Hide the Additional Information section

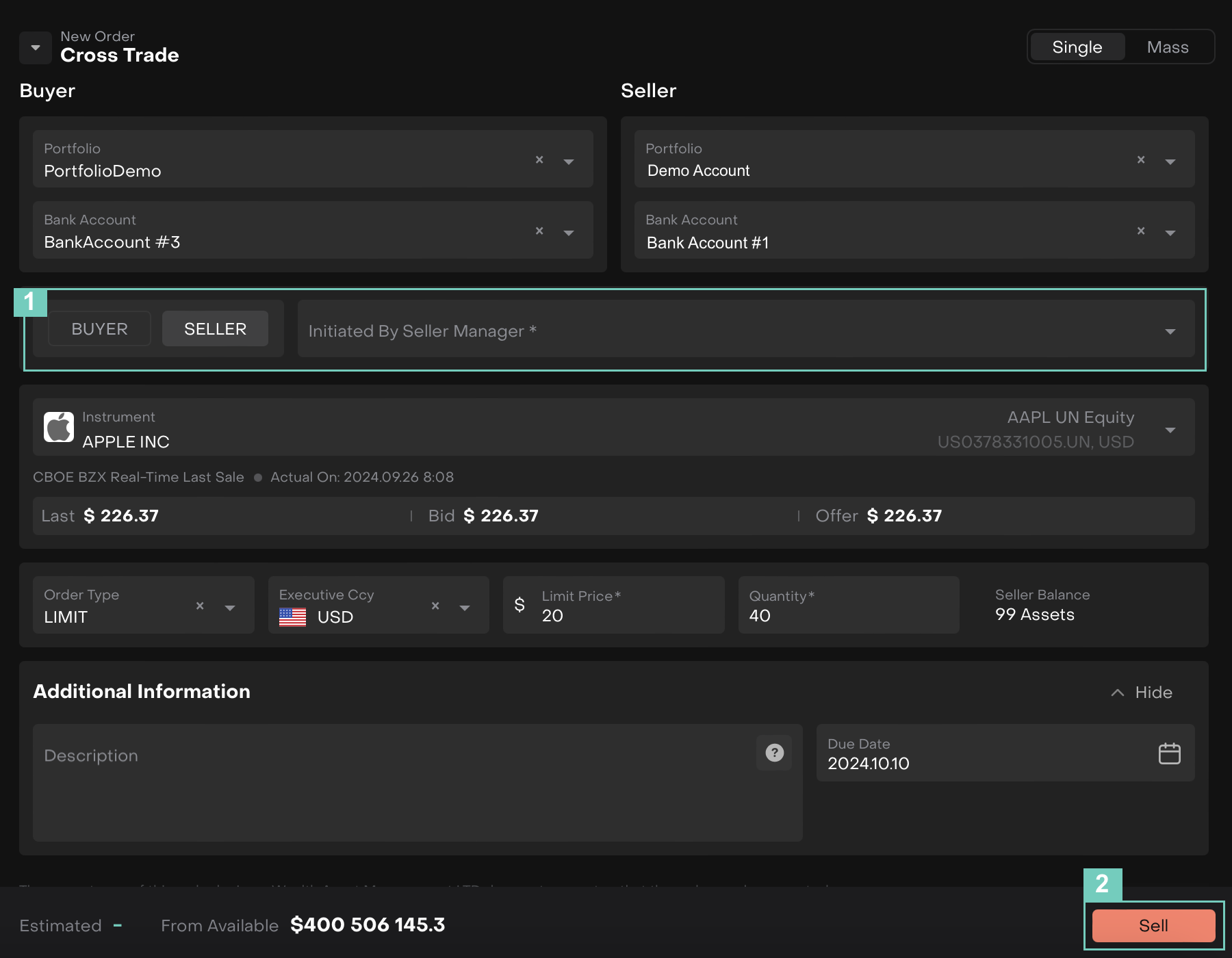1142,692
